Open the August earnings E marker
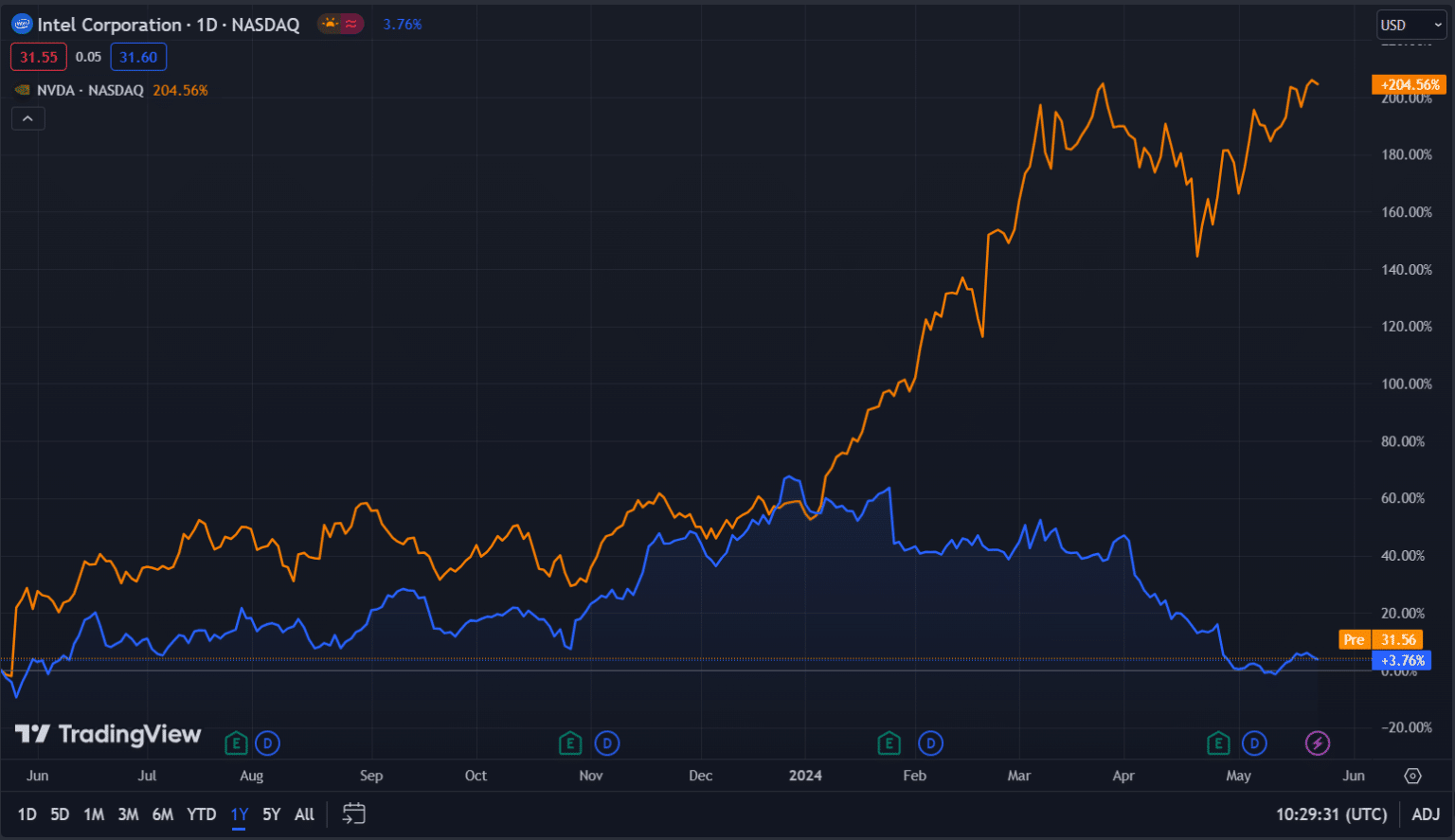Image resolution: width=1455 pixels, height=840 pixels. tap(236, 743)
